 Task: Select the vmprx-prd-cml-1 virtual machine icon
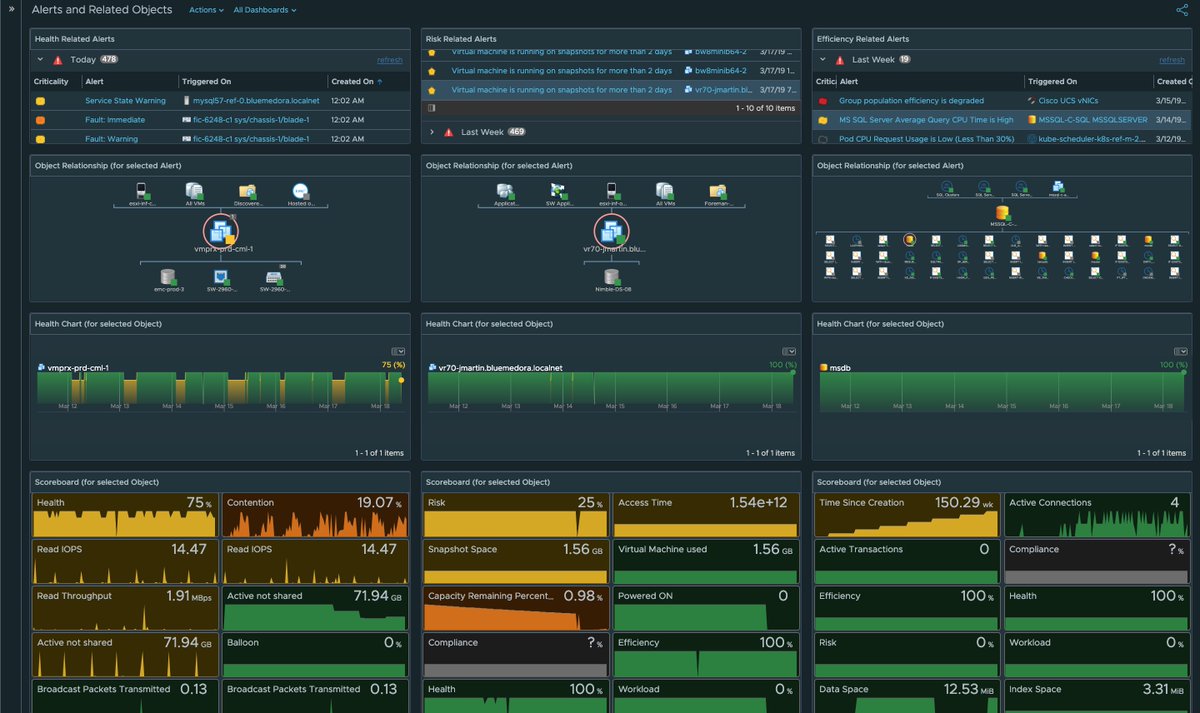pos(219,230)
